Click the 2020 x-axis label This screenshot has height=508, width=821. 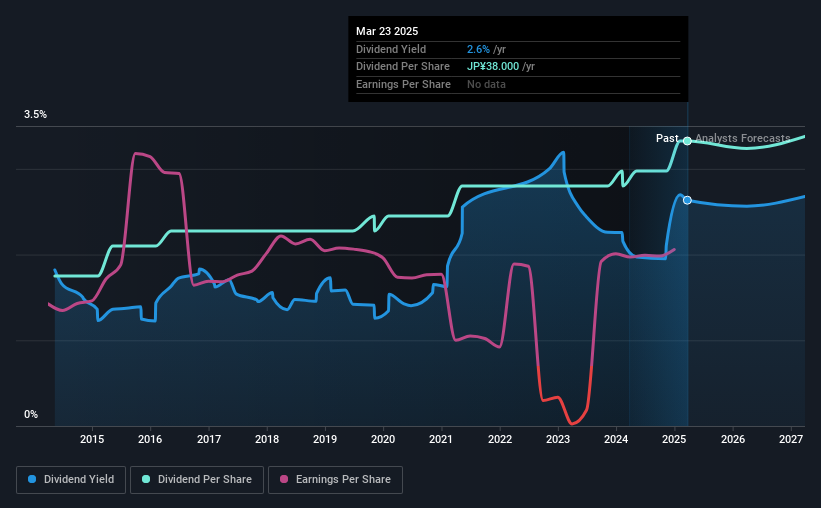383,439
